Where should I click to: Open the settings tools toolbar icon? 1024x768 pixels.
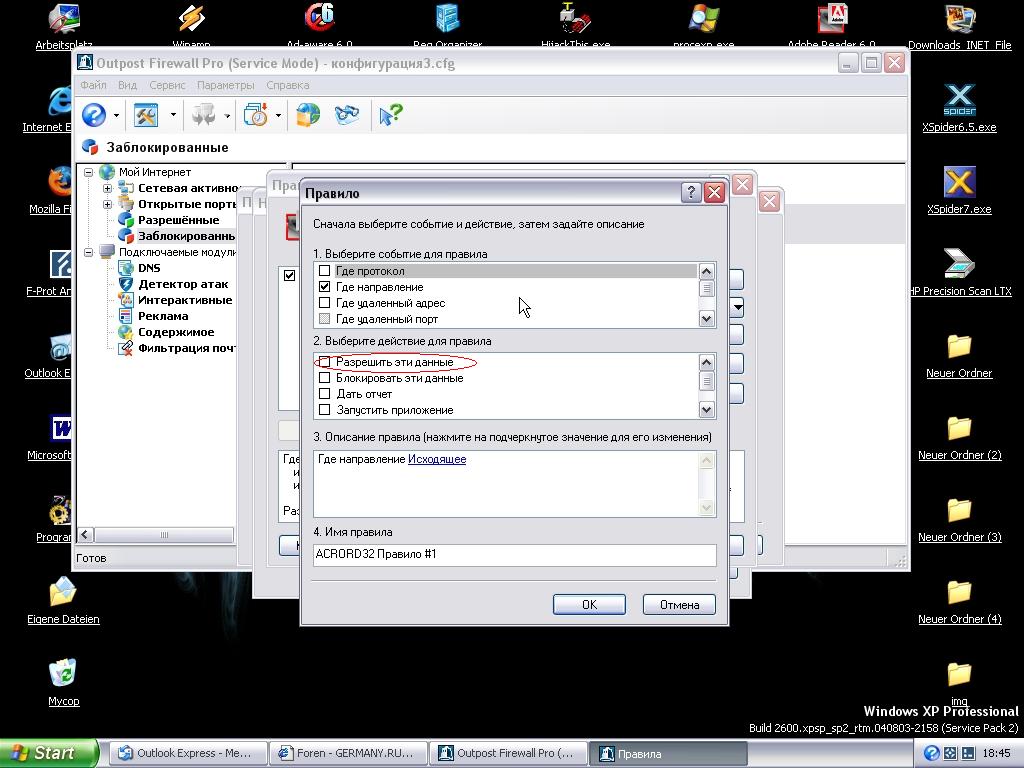146,116
